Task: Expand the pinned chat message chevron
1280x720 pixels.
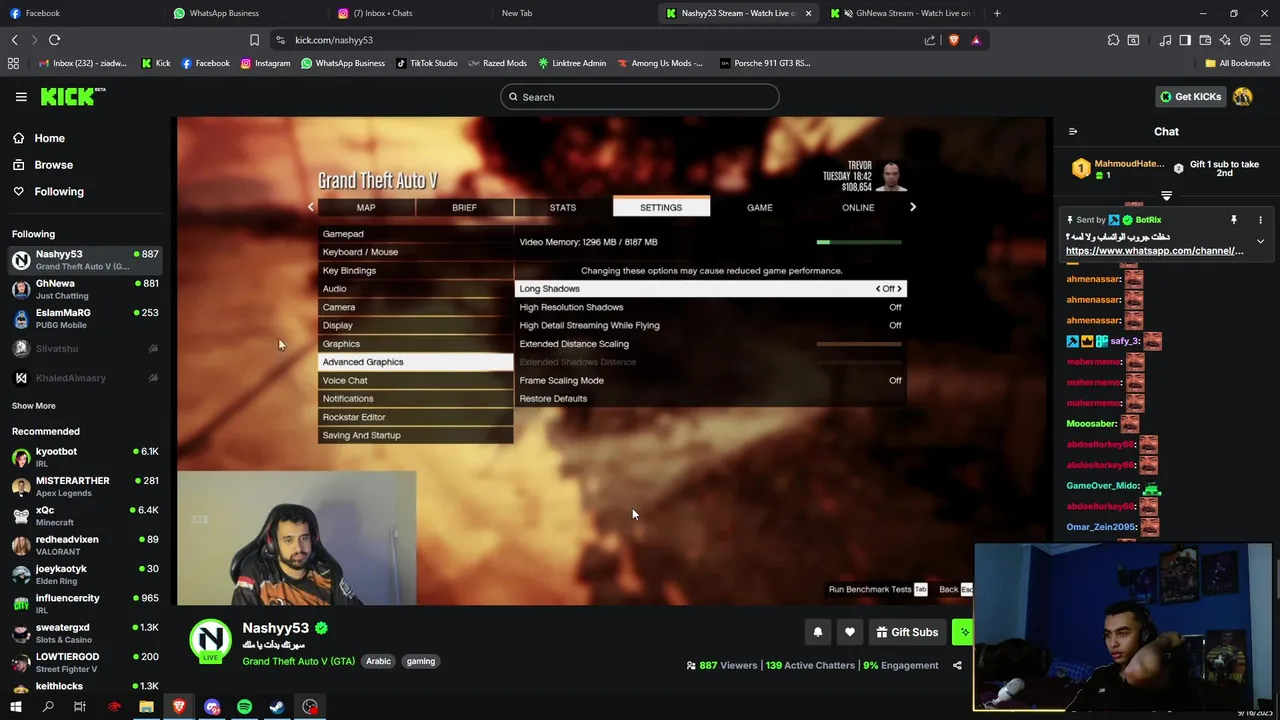Action: (1260, 241)
